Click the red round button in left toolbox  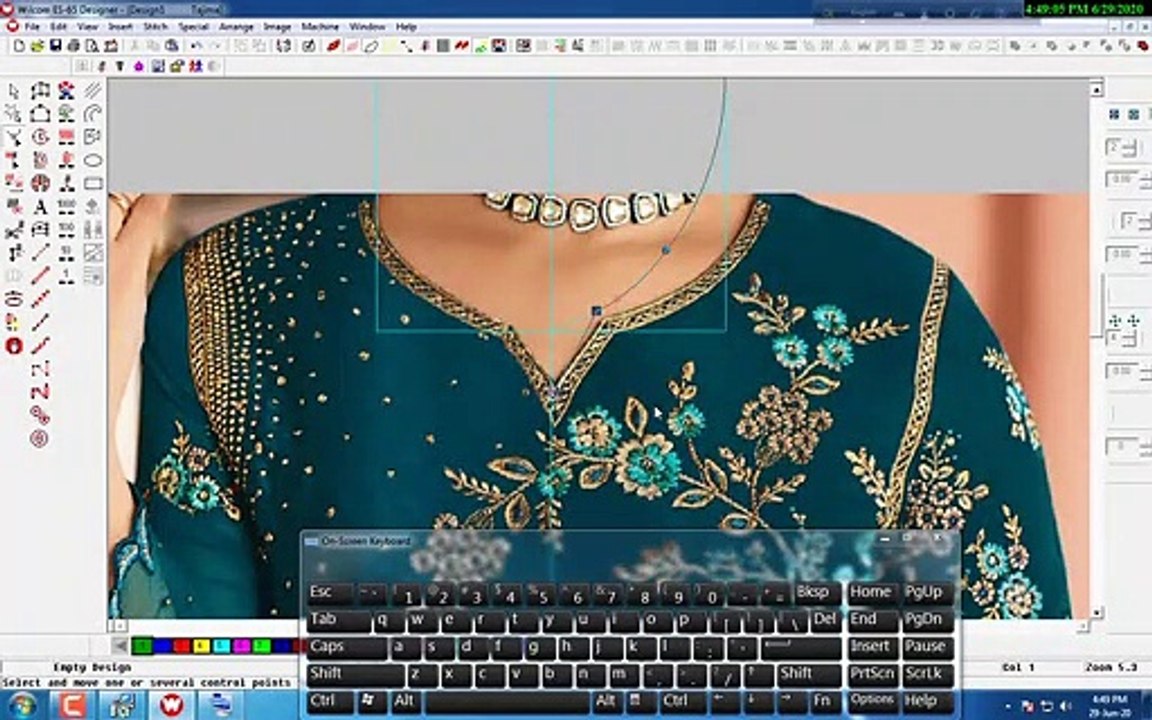[14, 345]
